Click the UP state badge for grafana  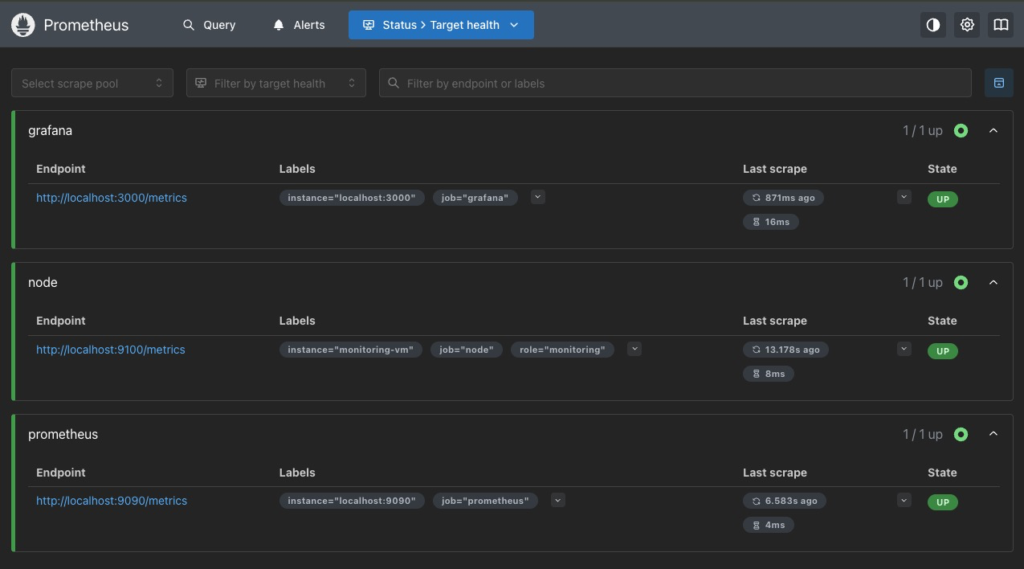point(942,199)
